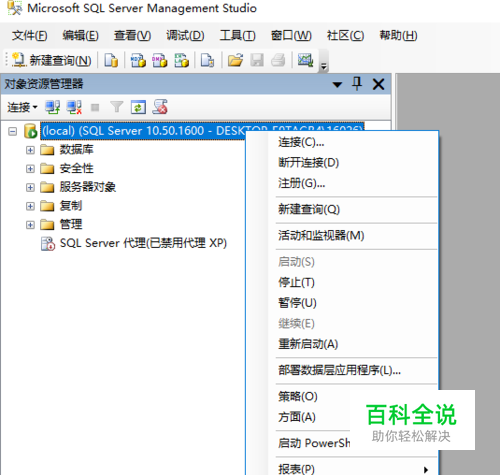
Task: Click the script icon with red X
Action: (x=160, y=107)
